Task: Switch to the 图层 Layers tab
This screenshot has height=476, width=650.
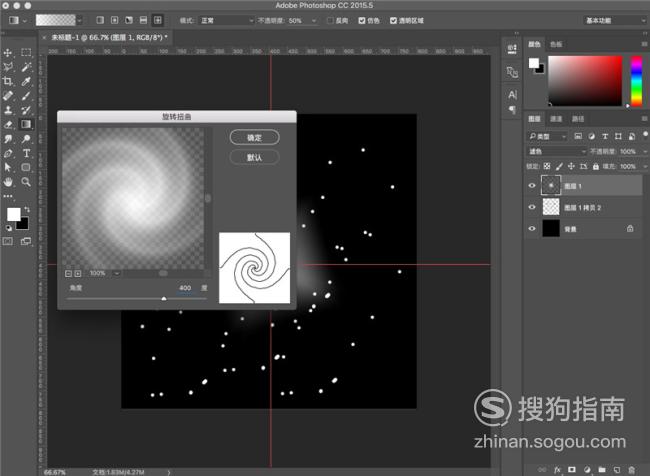Action: coord(534,119)
